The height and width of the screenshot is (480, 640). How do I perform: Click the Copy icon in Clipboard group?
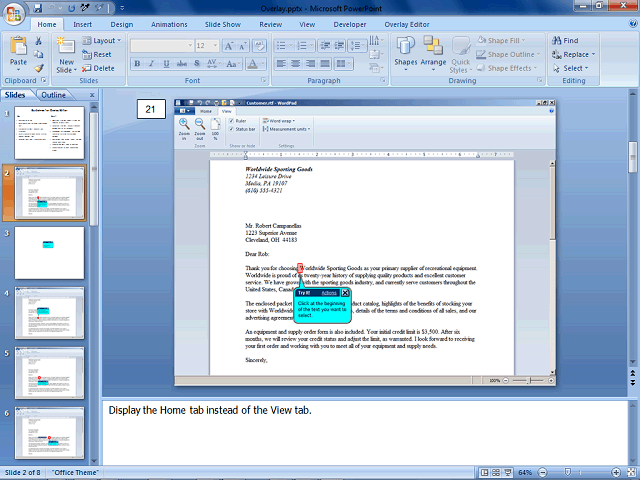click(x=38, y=54)
